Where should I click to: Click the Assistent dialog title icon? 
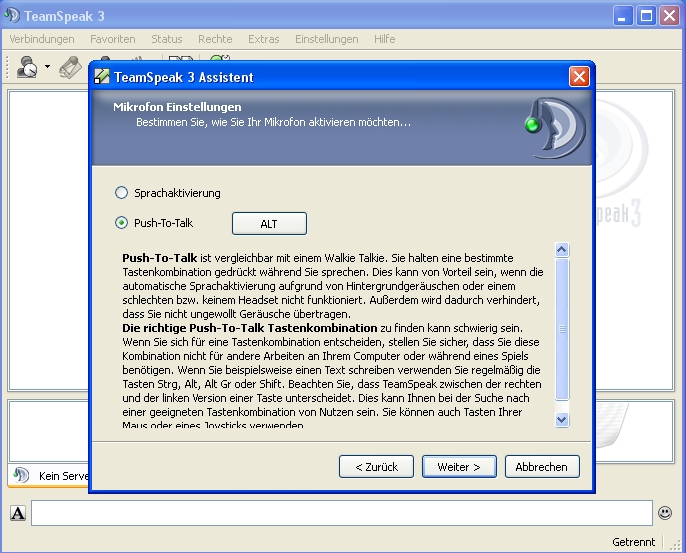tap(102, 77)
